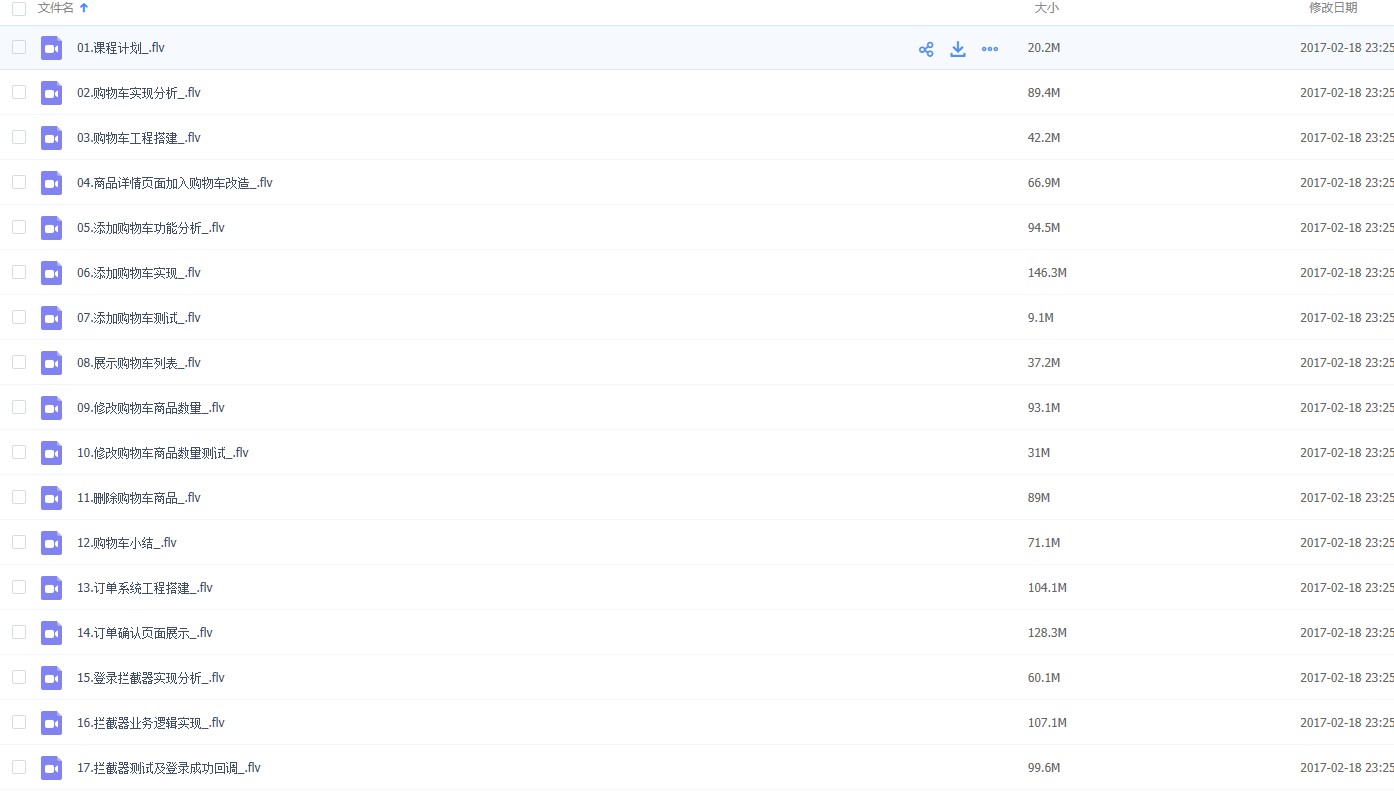Open file 16.拦截器业务逻辑实现_.flv
Viewport: 1394px width, 795px height.
(151, 723)
